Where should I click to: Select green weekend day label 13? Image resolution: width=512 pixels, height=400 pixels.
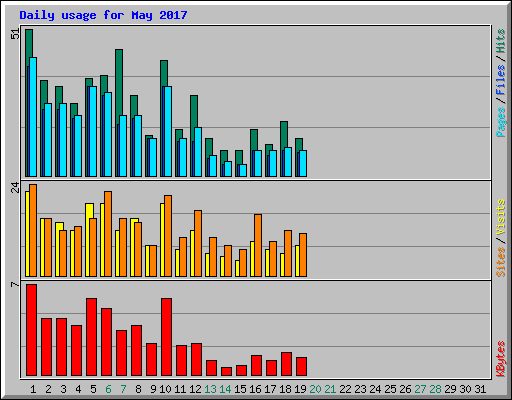(210, 389)
